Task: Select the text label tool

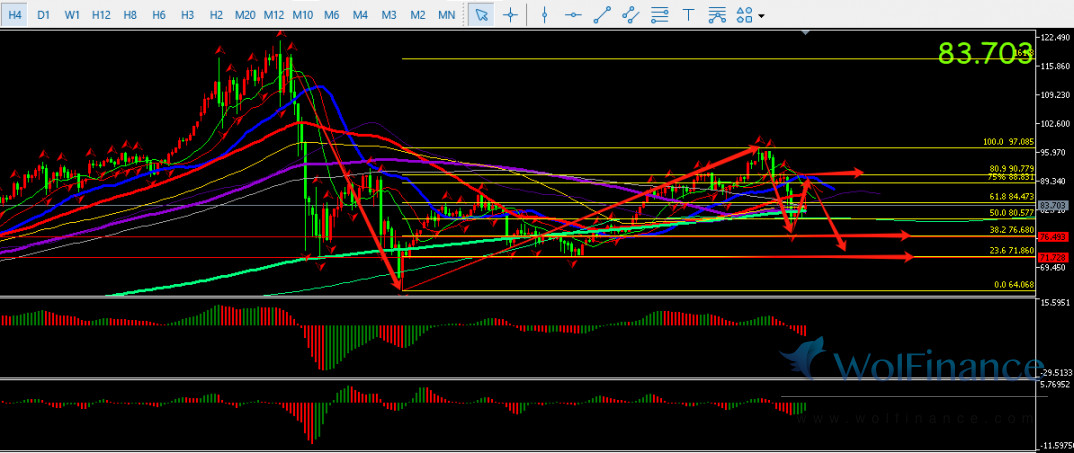Action: click(x=689, y=15)
